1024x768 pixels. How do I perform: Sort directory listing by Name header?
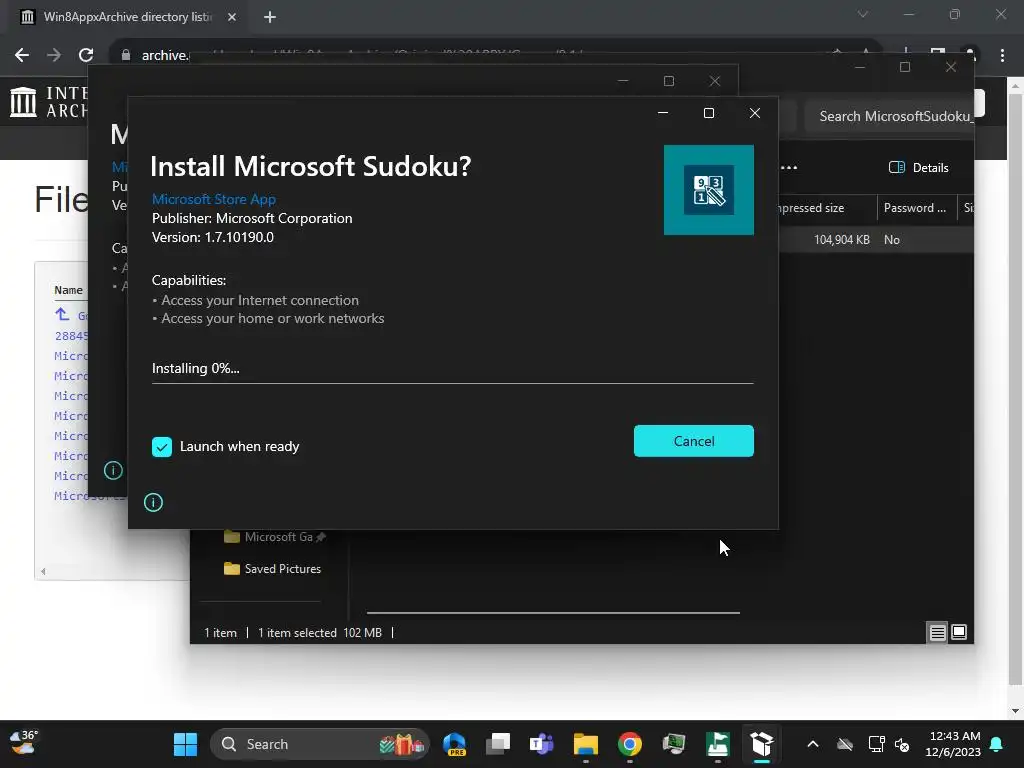click(69, 290)
